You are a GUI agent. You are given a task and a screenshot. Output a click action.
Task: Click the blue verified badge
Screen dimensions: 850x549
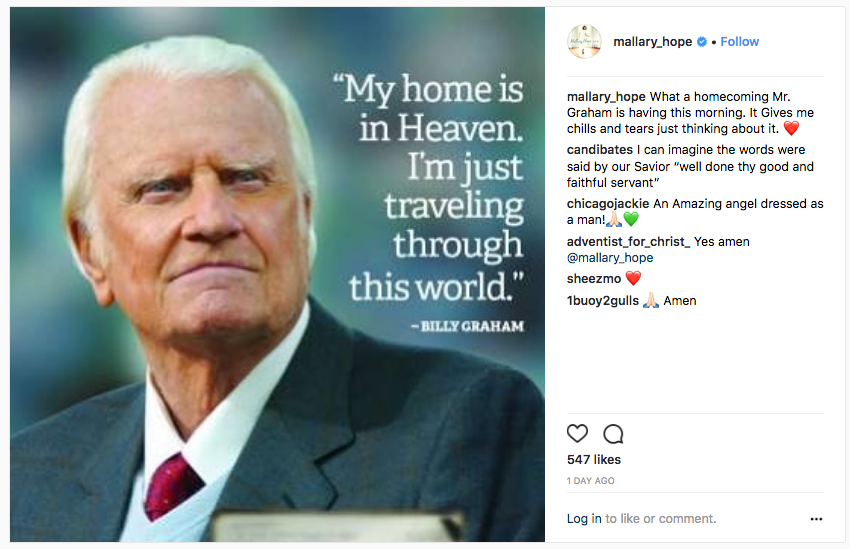pyautogui.click(x=702, y=42)
